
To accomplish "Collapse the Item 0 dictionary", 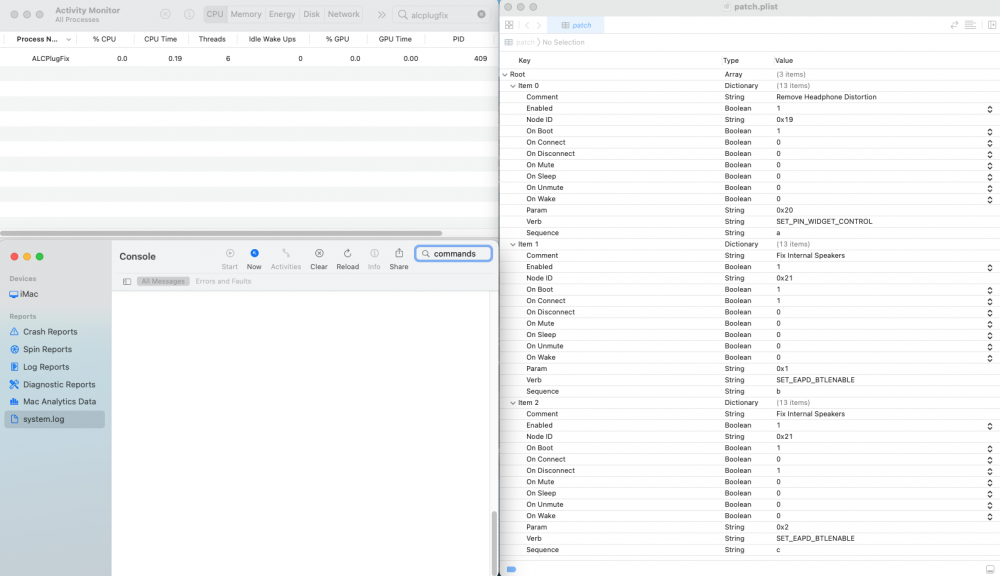I will click(x=513, y=85).
